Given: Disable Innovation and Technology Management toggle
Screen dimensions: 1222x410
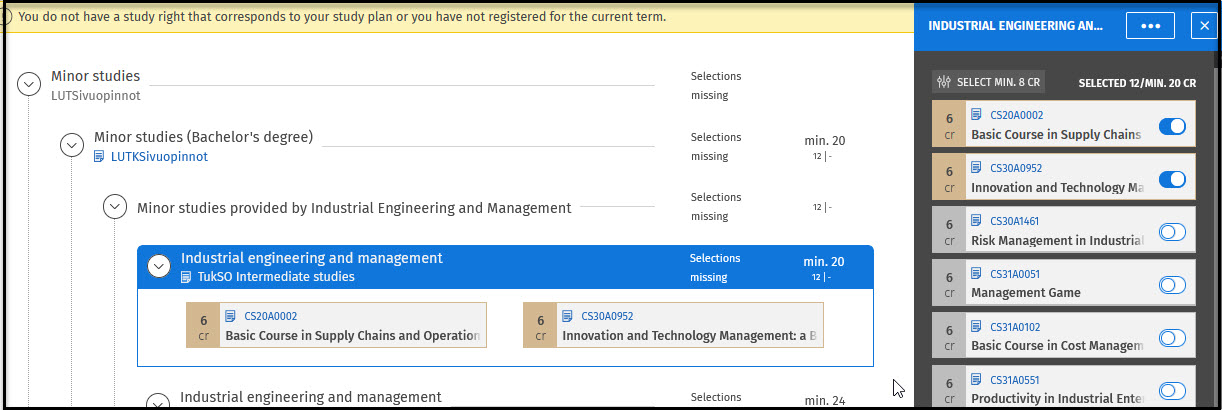Looking at the screenshot, I should pyautogui.click(x=1172, y=179).
